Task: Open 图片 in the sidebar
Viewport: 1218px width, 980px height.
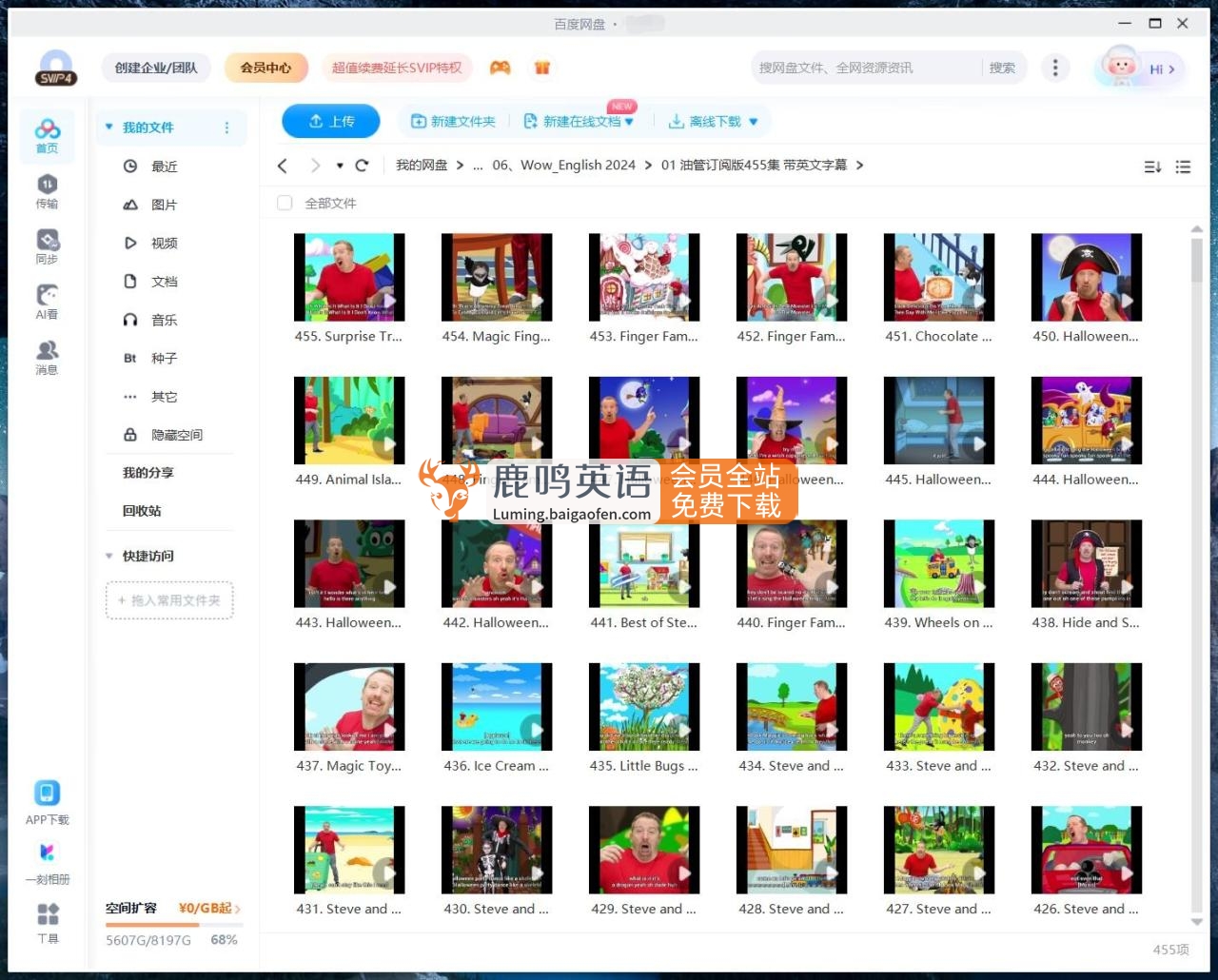Action: (165, 205)
